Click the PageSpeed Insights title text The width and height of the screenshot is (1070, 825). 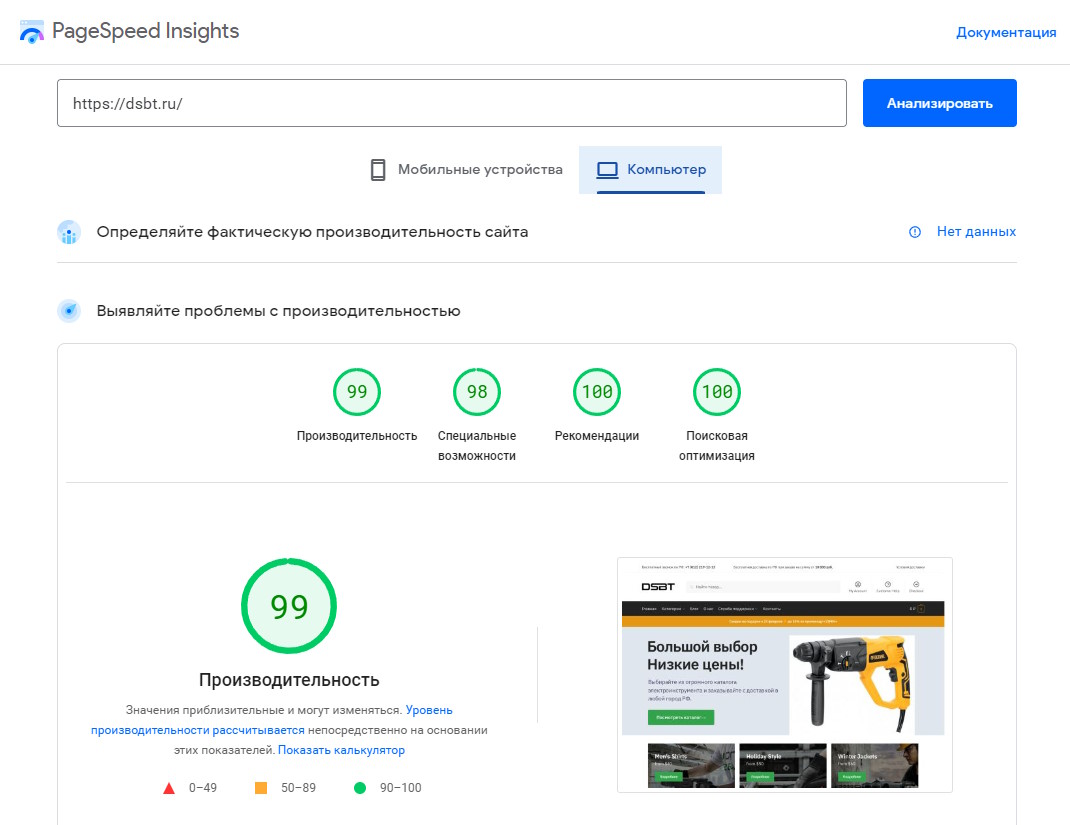coord(145,31)
